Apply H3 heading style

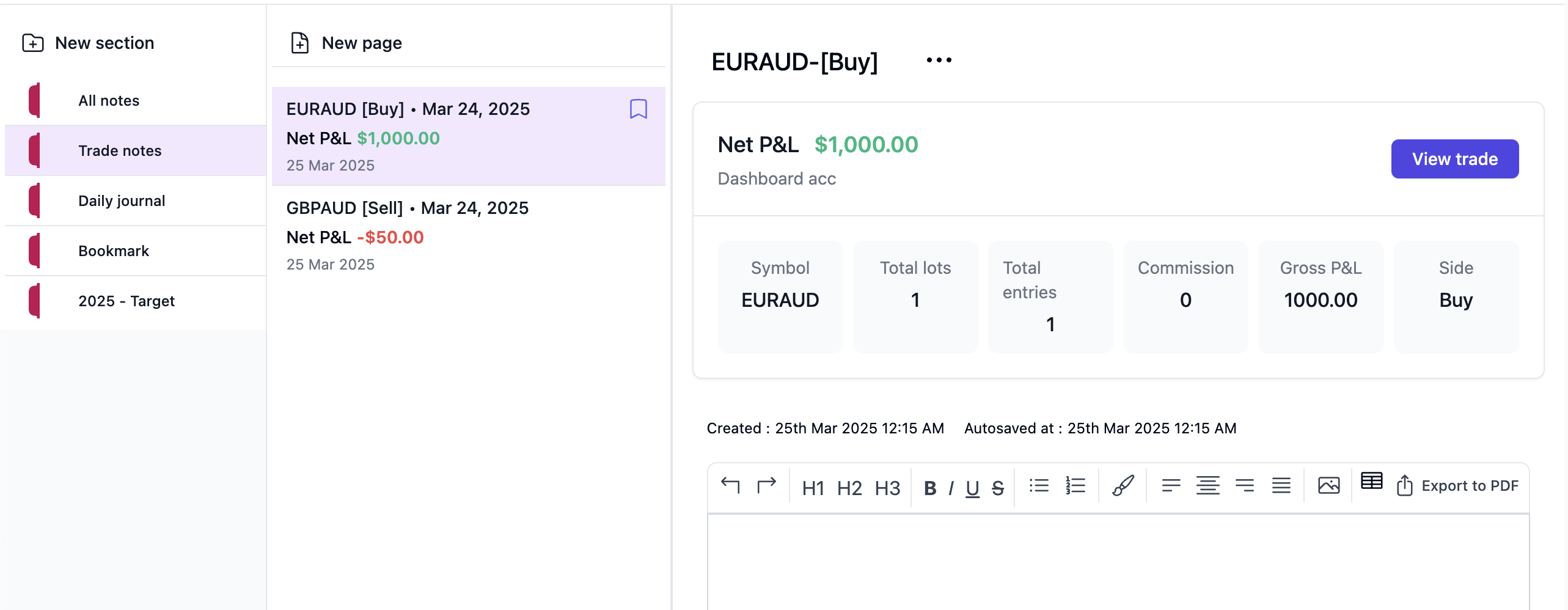pyautogui.click(x=887, y=488)
